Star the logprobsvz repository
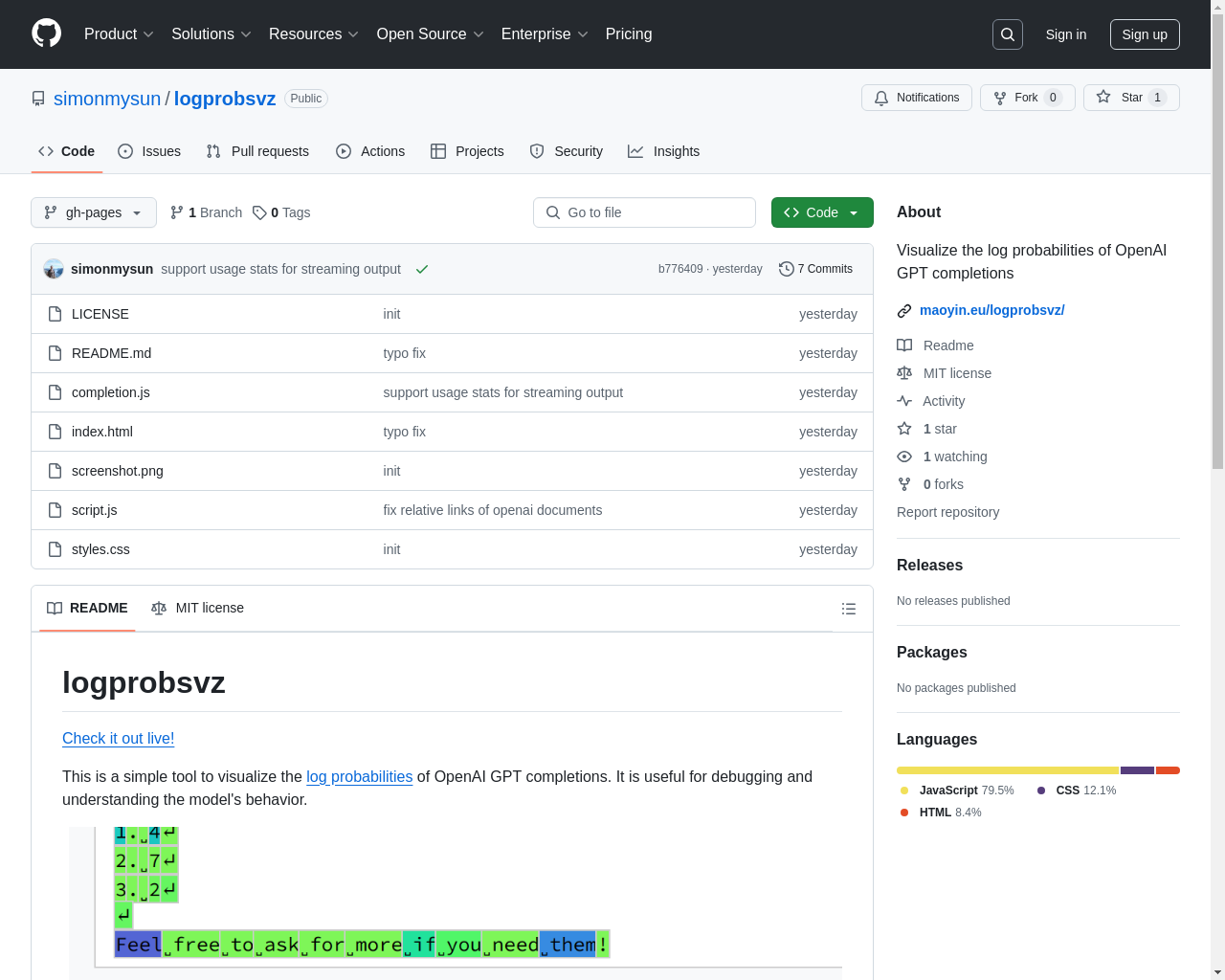This screenshot has width=1225, height=980. (1131, 98)
